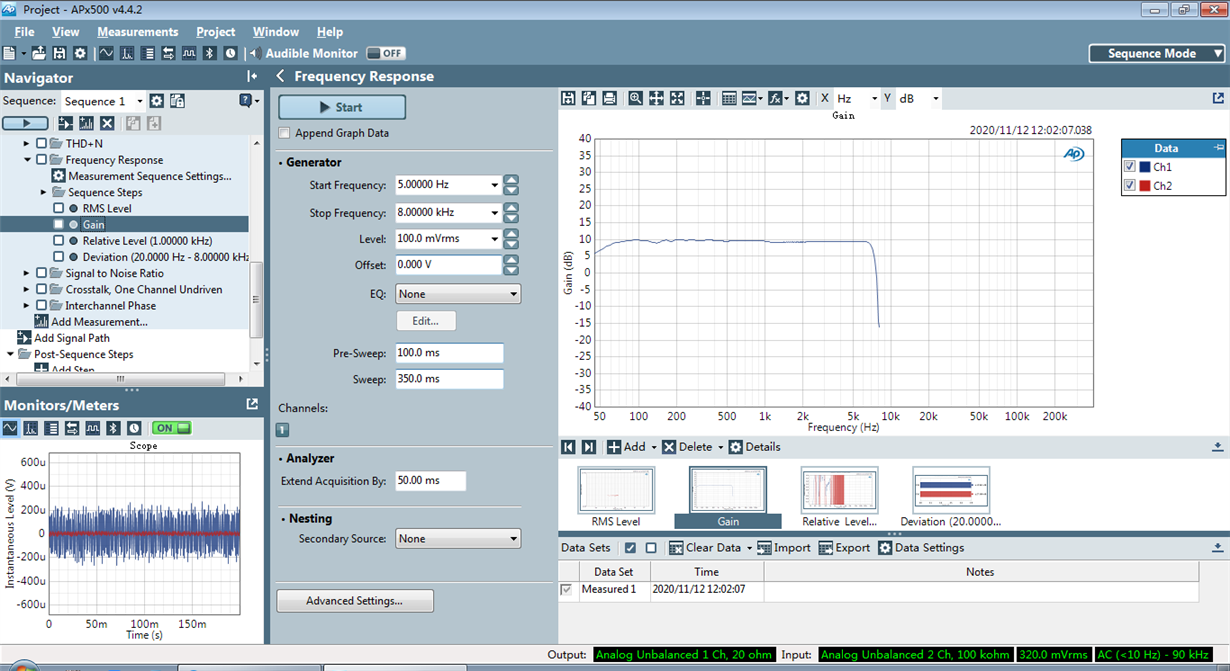Open the Help menu
The width and height of the screenshot is (1230, 671).
pos(330,32)
